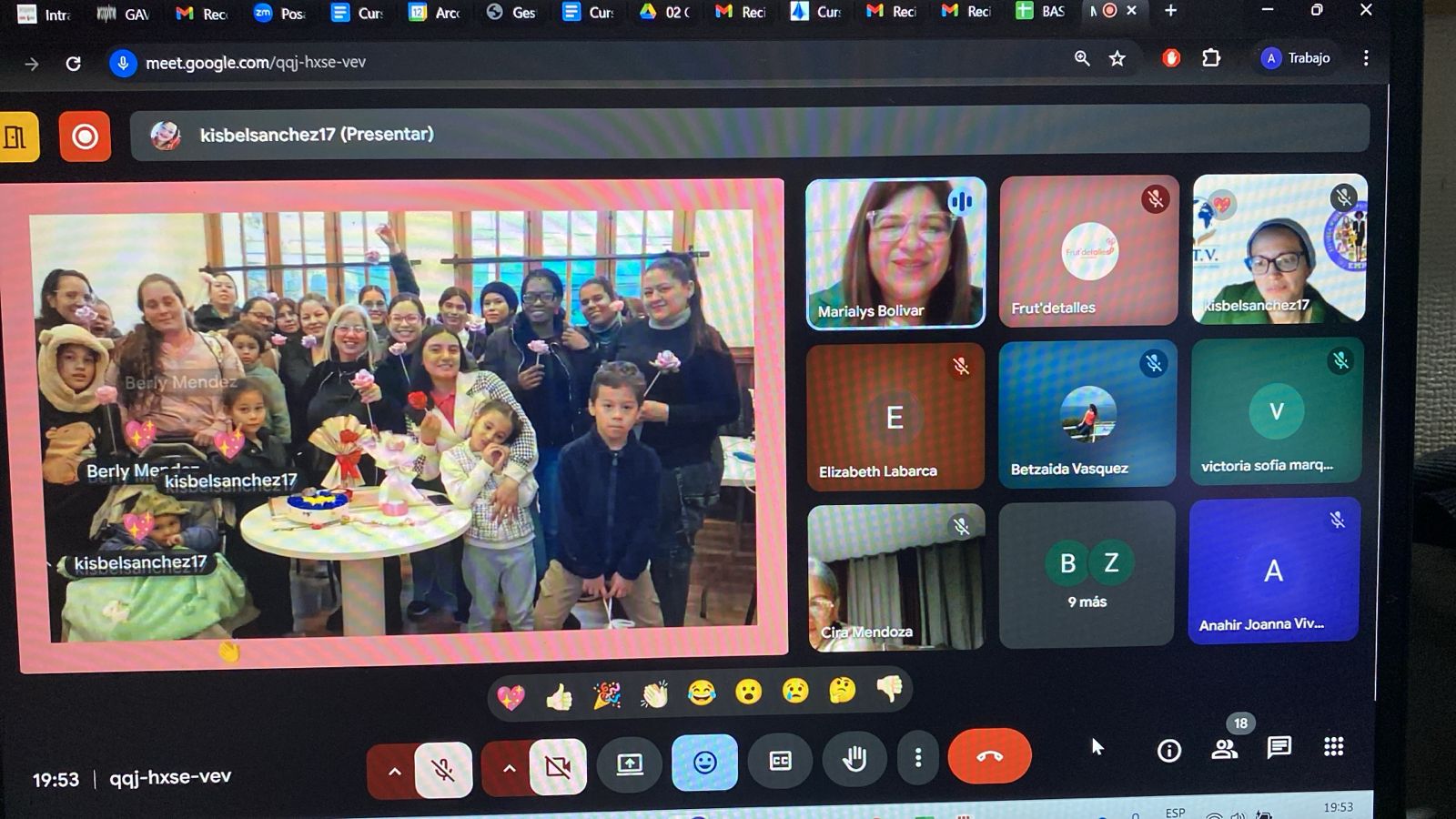Image resolution: width=1456 pixels, height=819 pixels.
Task: Expand audio settings arrow beside microphone
Action: 394,771
